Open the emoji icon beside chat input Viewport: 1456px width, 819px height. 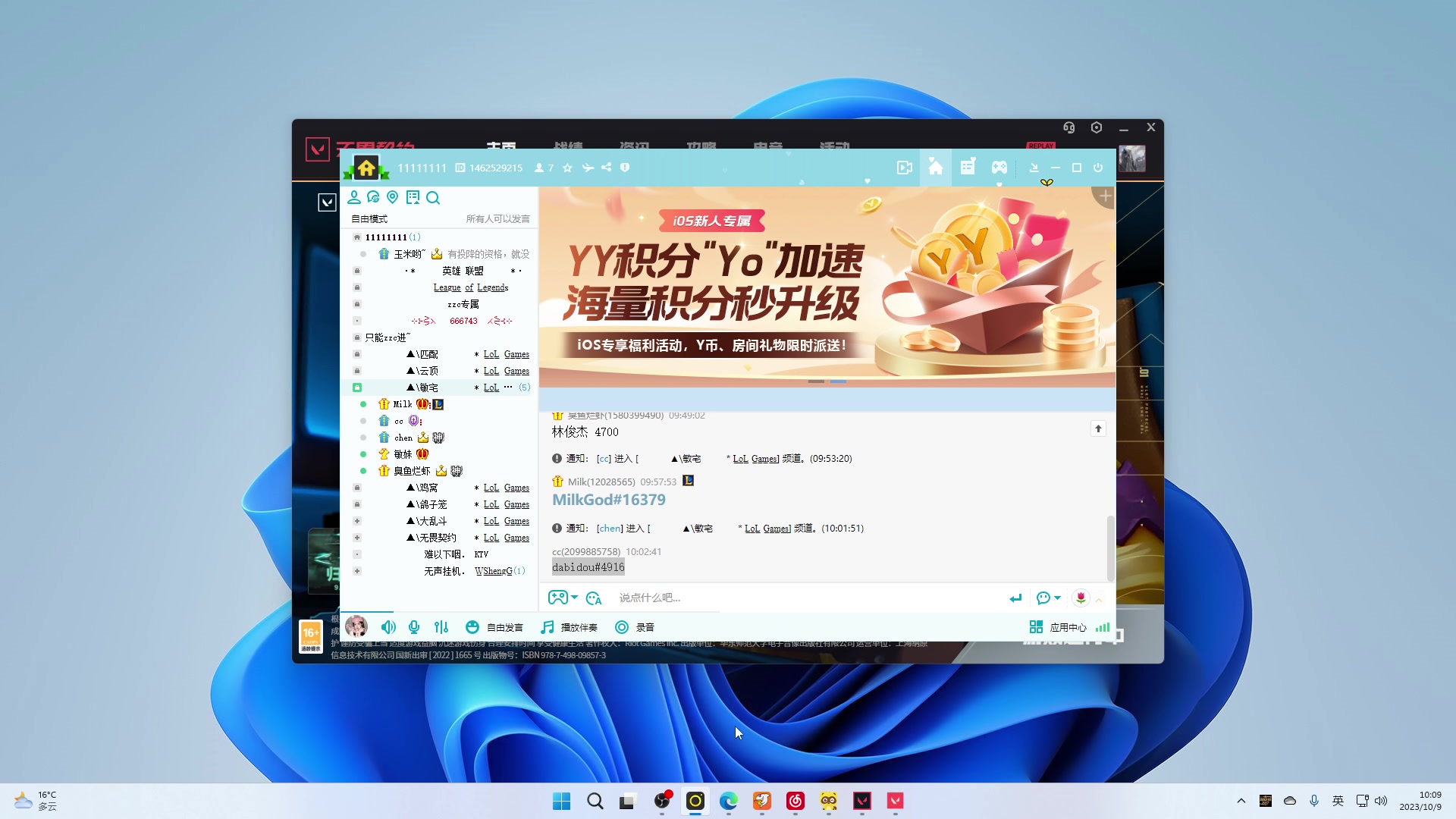pyautogui.click(x=594, y=598)
